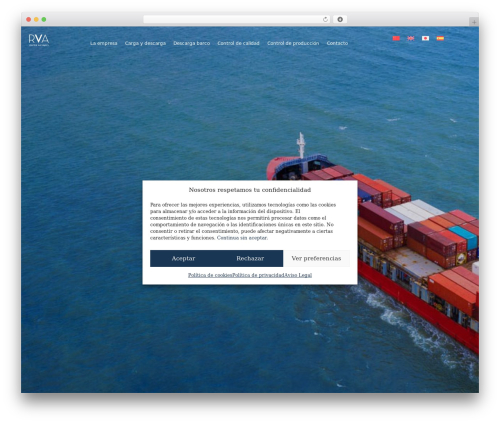Open the La empresa menu item
Viewport: 500px width, 423px height.
click(103, 43)
